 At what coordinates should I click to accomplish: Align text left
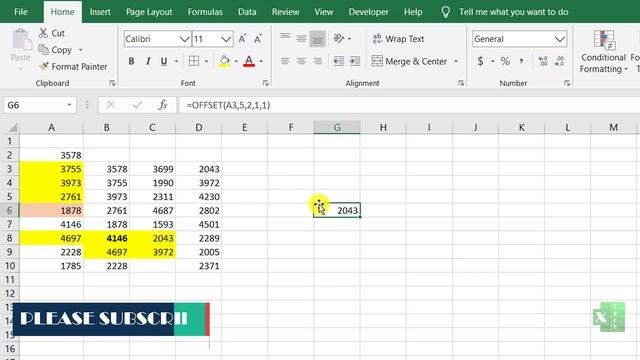tap(285, 61)
